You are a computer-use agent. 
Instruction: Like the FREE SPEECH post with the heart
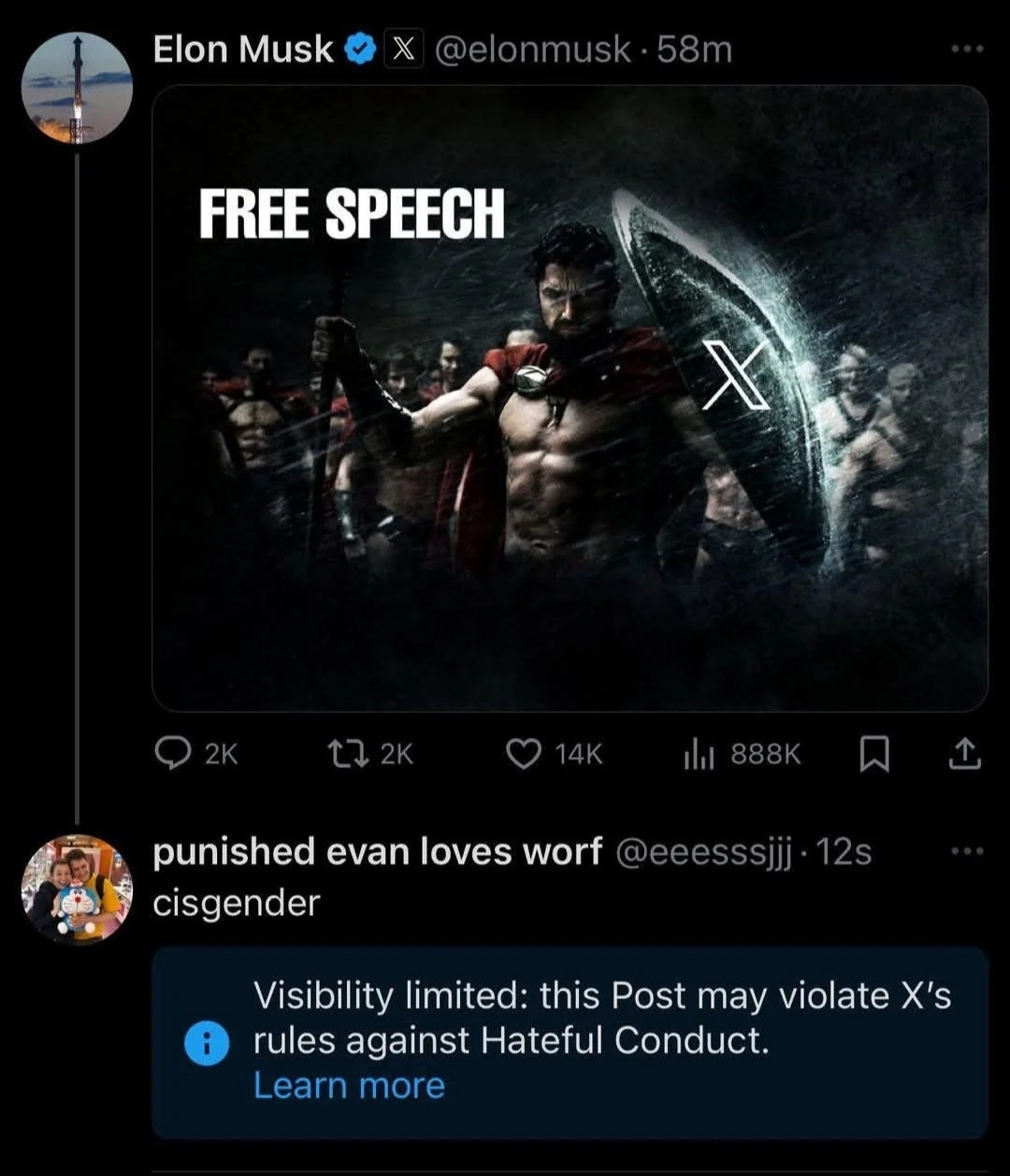524,754
